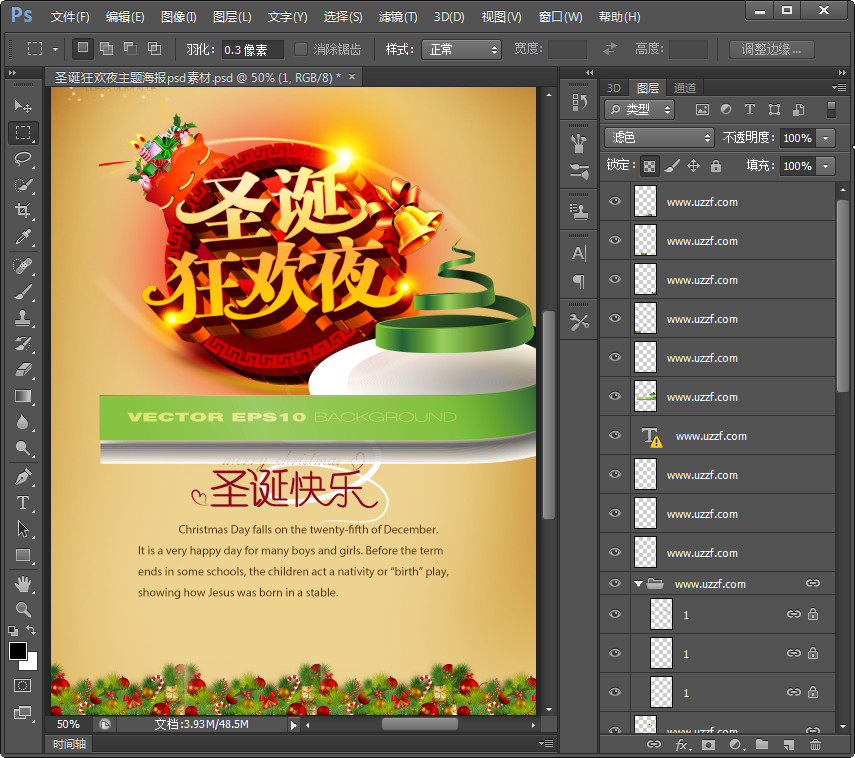
Task: Open the fill (填充) slider arrow
Action: pos(826,166)
